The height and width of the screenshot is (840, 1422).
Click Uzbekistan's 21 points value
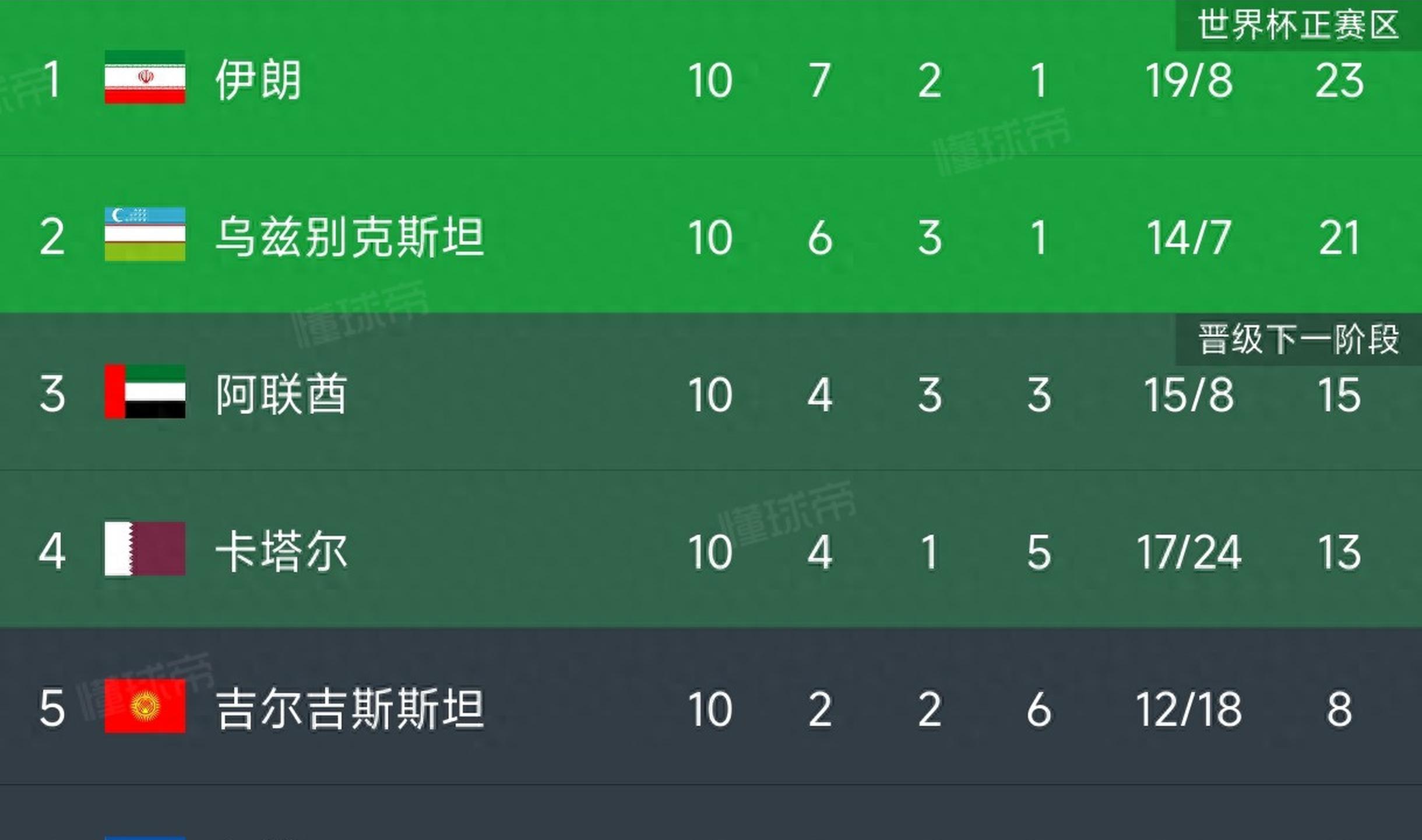[x=1339, y=238]
